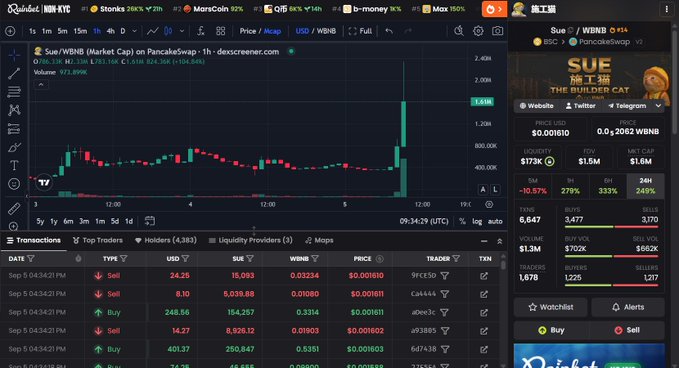The height and width of the screenshot is (368, 679).
Task: Select the line chart style icon
Action: click(x=152, y=31)
